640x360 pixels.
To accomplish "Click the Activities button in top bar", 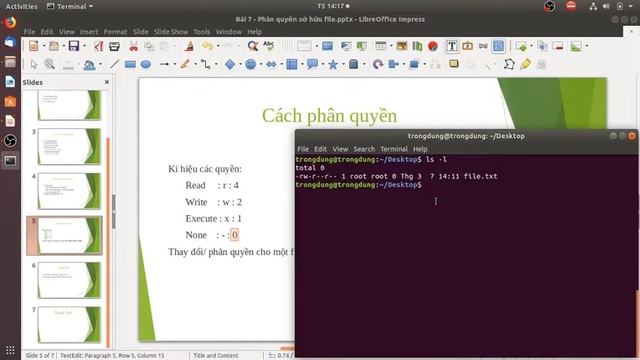I will (21, 6).
